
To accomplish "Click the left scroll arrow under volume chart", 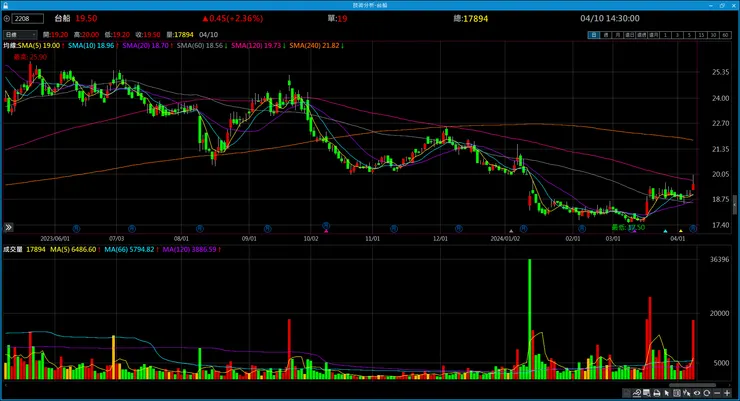I will click(x=6, y=385).
